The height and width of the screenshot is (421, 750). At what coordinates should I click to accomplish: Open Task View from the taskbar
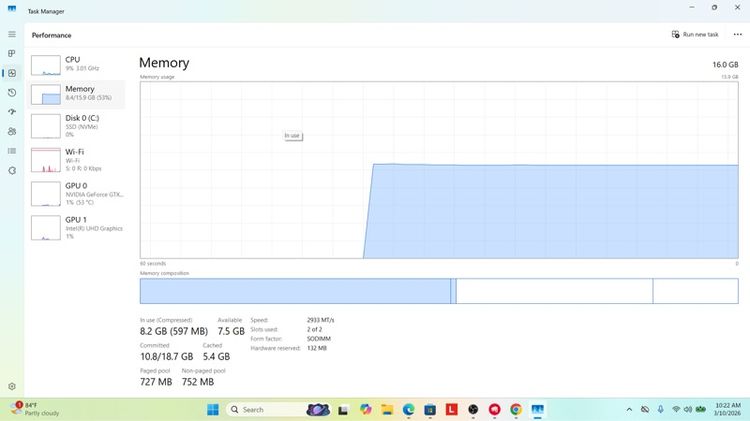click(343, 410)
